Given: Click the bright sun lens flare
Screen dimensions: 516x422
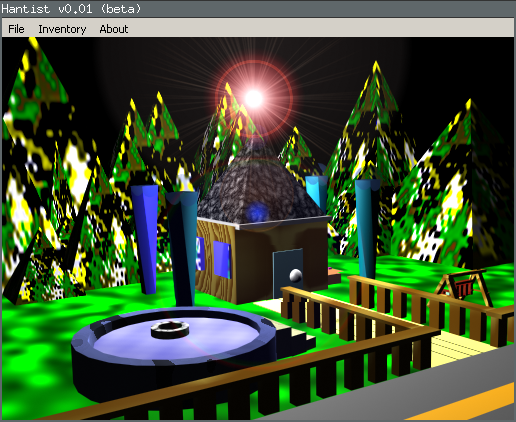Looking at the screenshot, I should tap(254, 99).
